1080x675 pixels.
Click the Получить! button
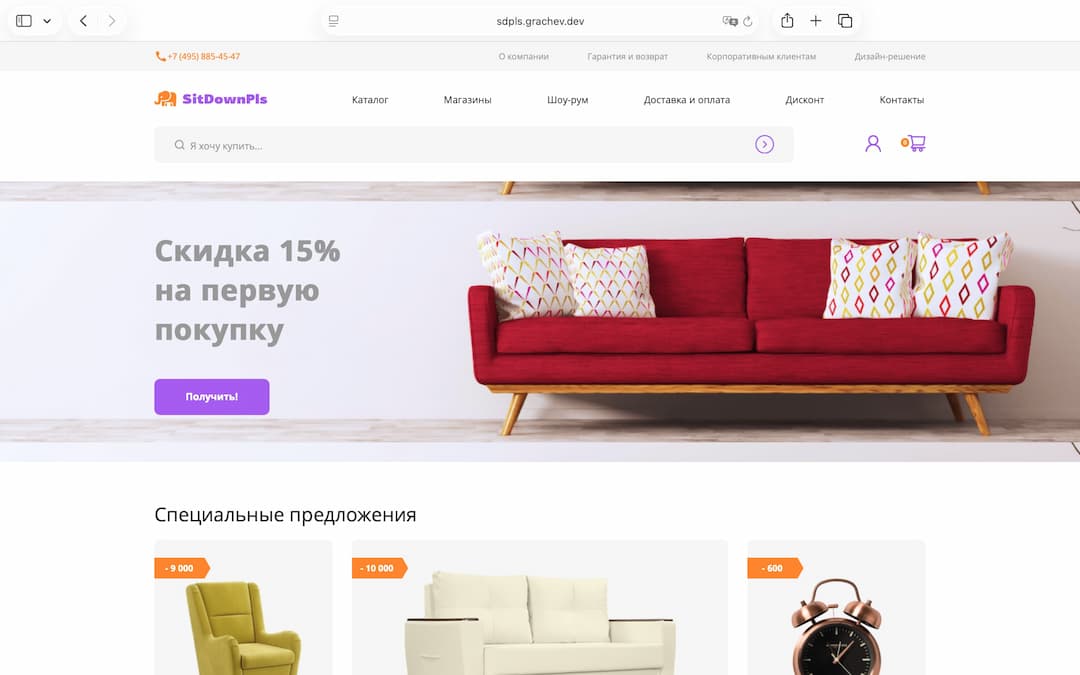click(211, 397)
